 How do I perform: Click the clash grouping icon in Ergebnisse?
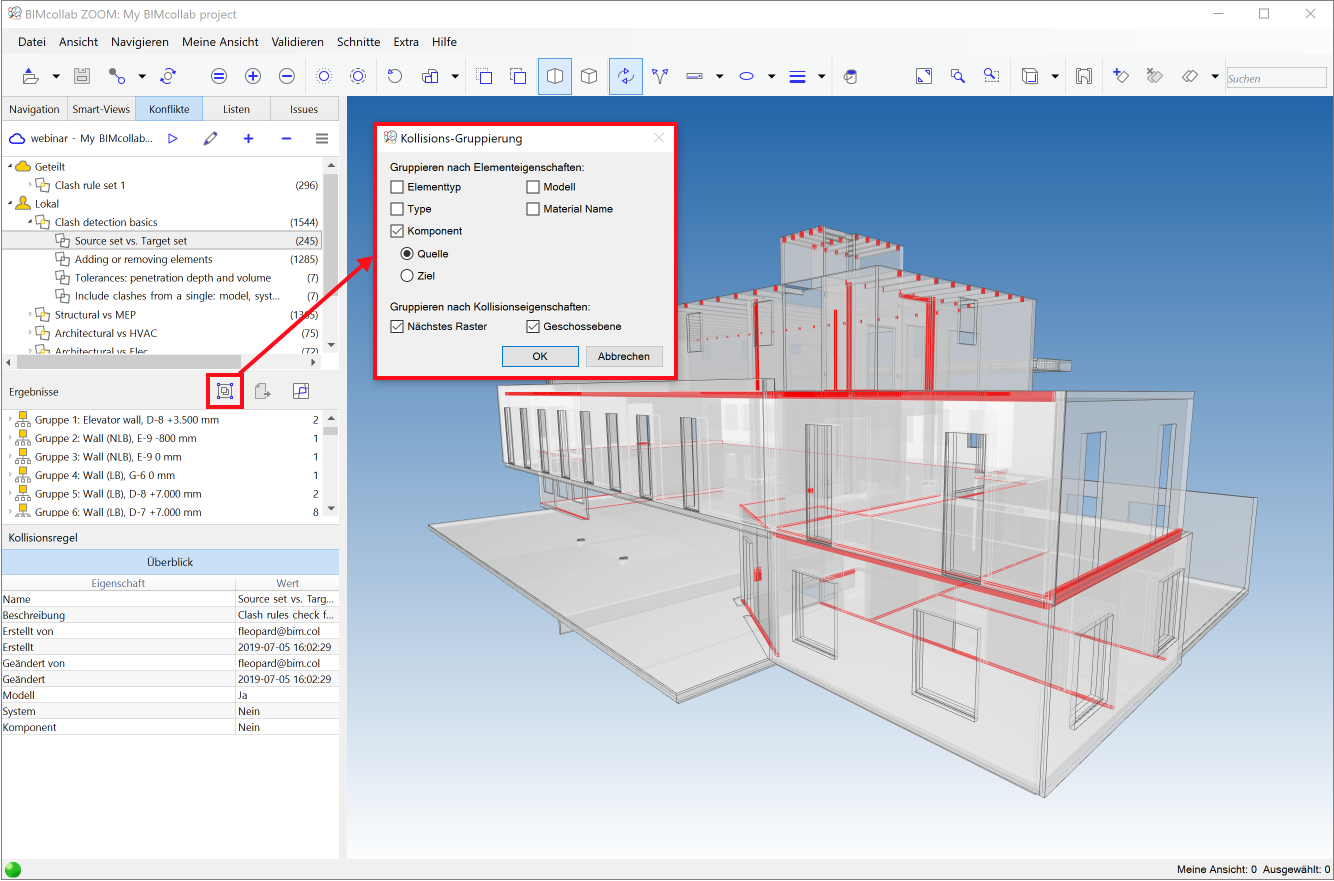point(225,391)
